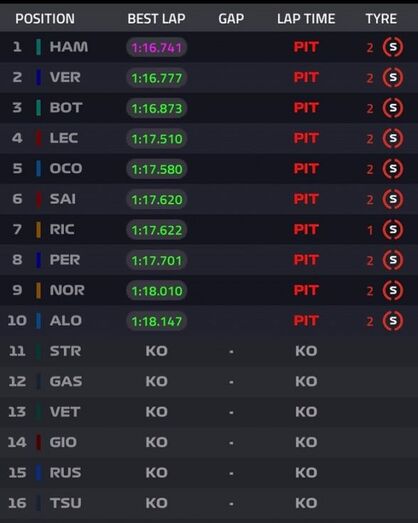Click the red team color bar beside LEC

pyautogui.click(x=39, y=138)
